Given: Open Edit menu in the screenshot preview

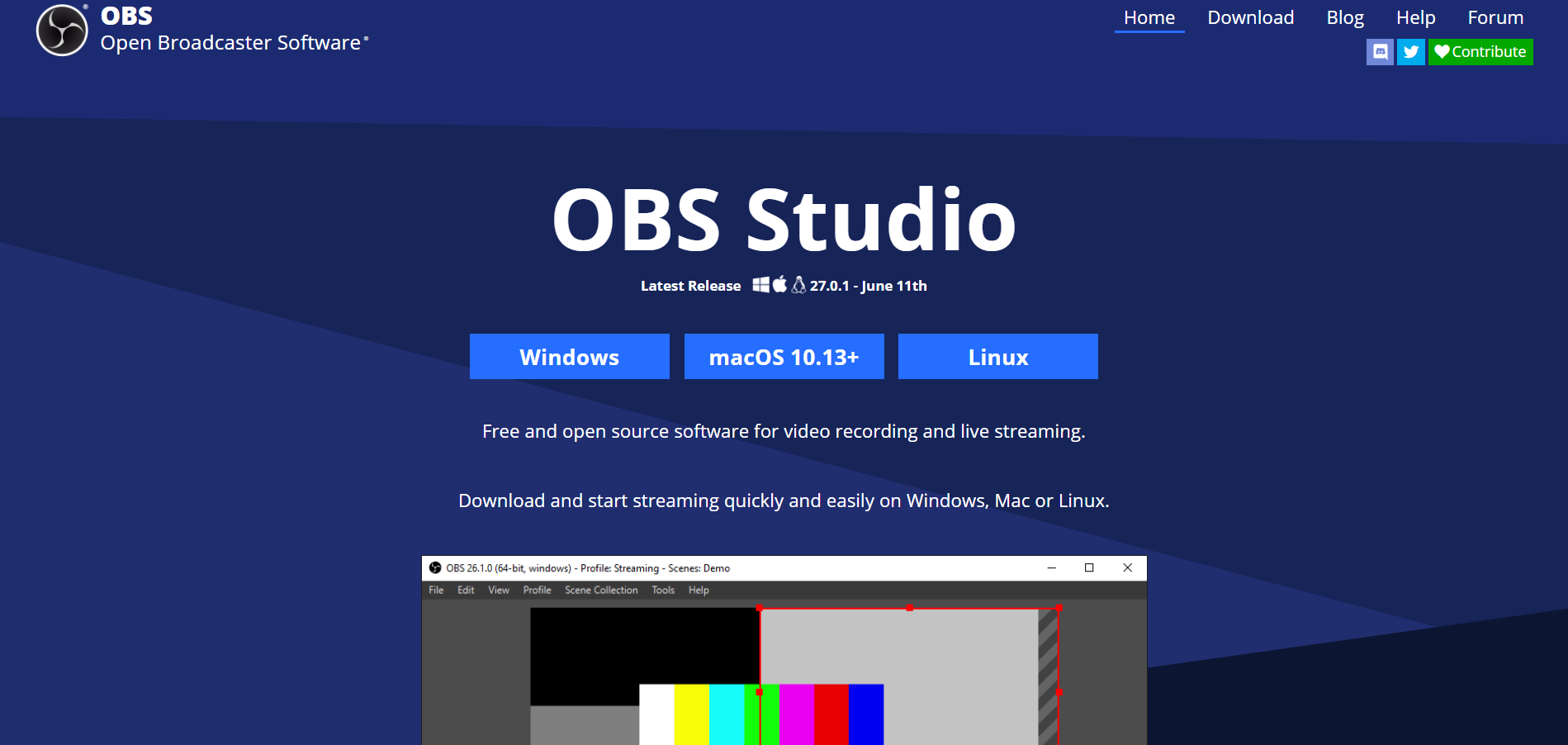Looking at the screenshot, I should click(466, 590).
